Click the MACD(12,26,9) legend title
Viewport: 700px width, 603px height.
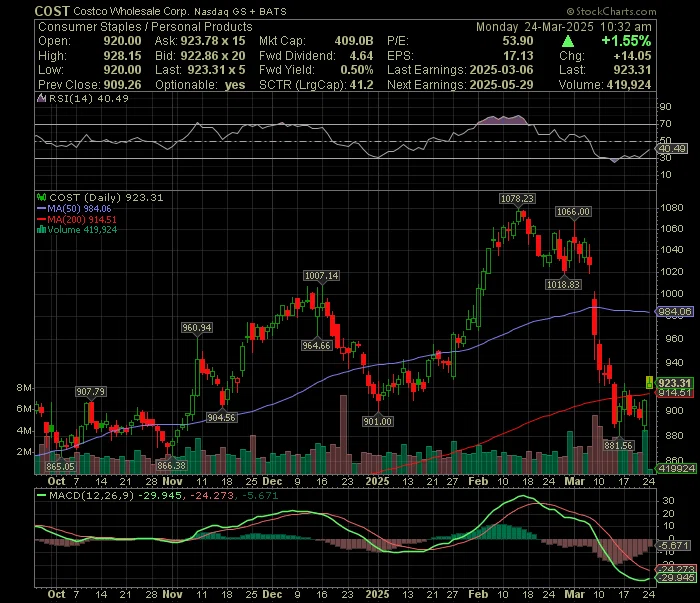click(x=92, y=495)
